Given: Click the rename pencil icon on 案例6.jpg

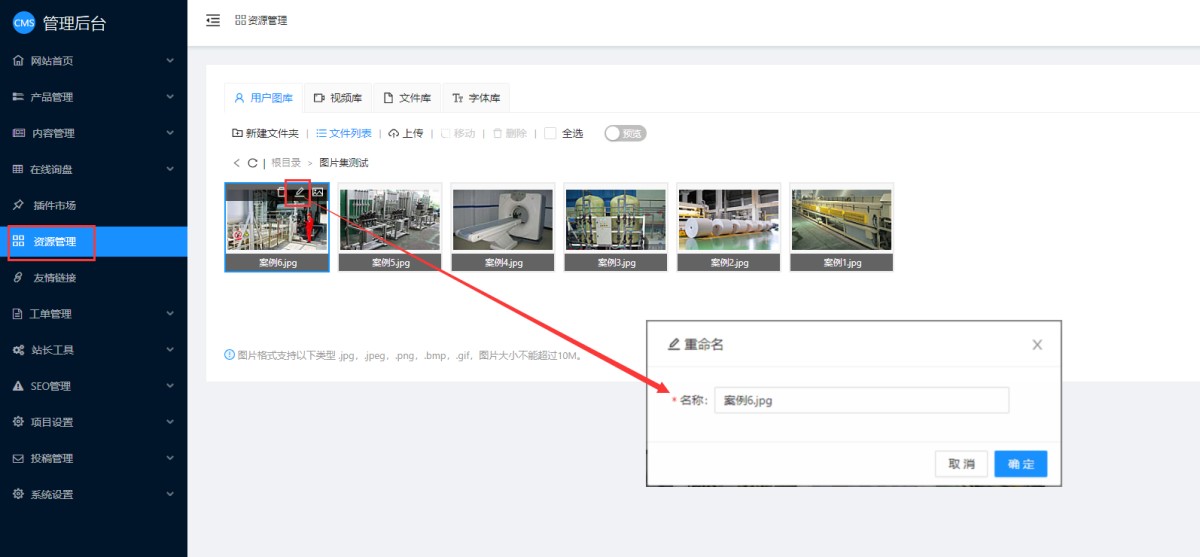Looking at the screenshot, I should [299, 192].
